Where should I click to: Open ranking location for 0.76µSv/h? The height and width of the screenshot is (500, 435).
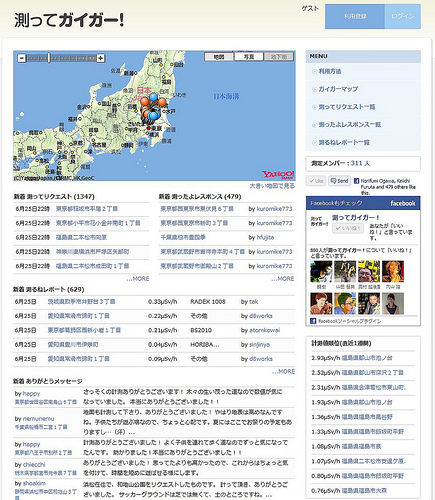364,491
